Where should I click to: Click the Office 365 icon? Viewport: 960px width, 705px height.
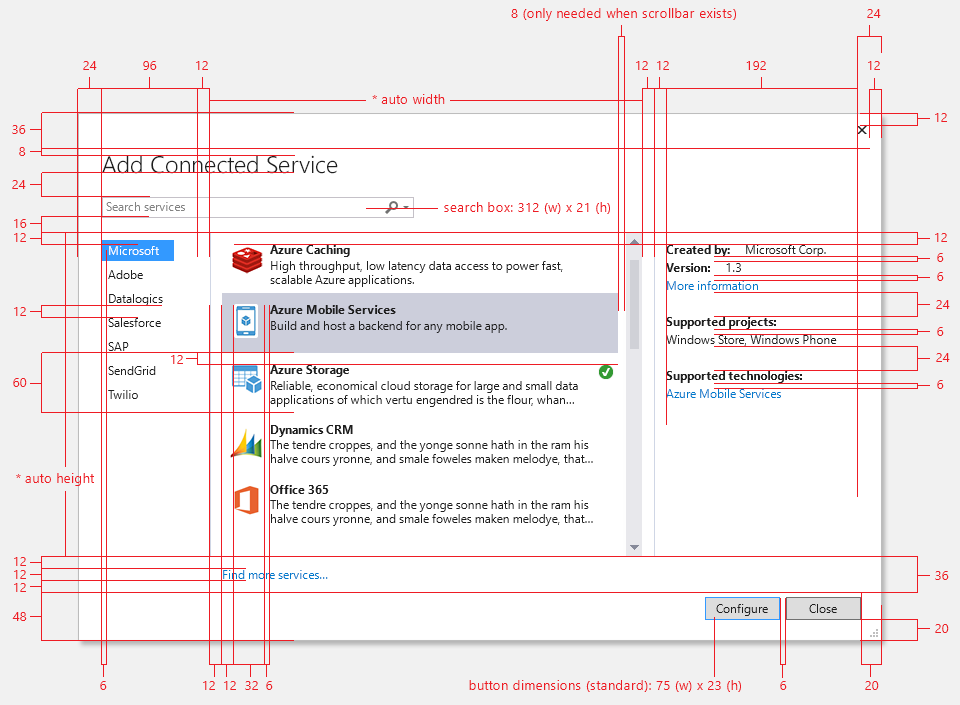pos(246,498)
